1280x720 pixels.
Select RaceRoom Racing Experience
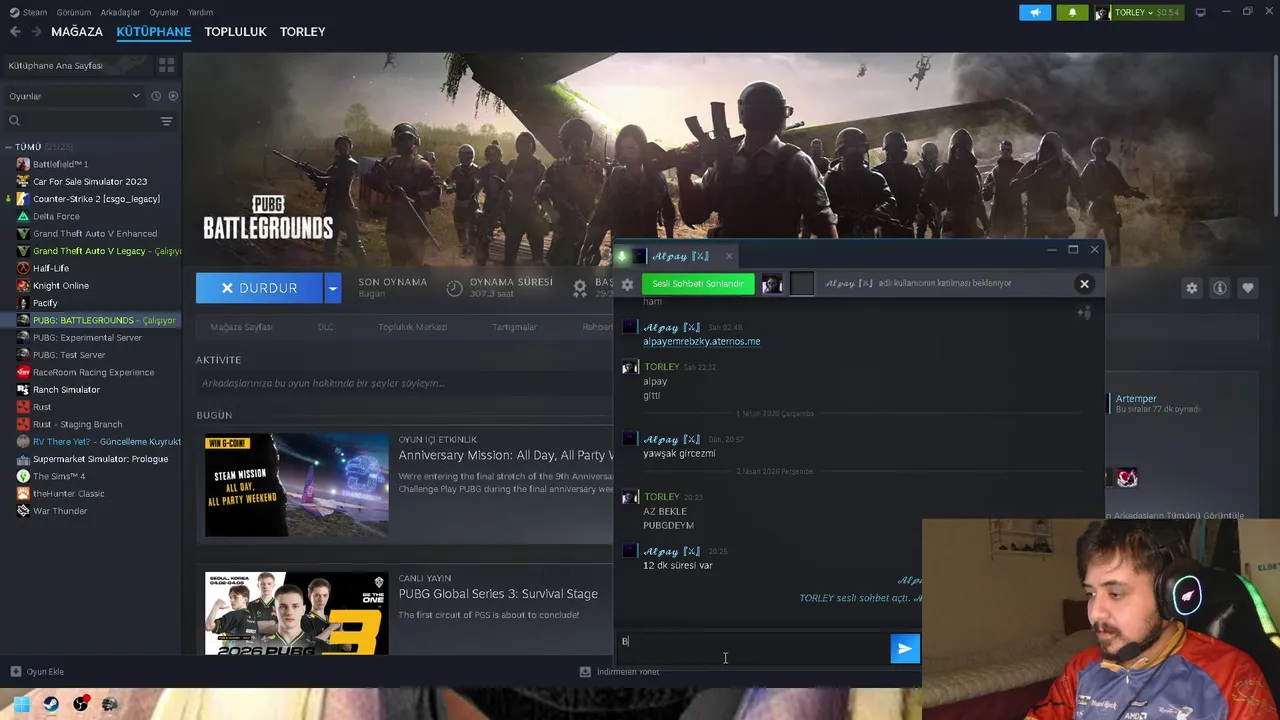pyautogui.click(x=93, y=372)
